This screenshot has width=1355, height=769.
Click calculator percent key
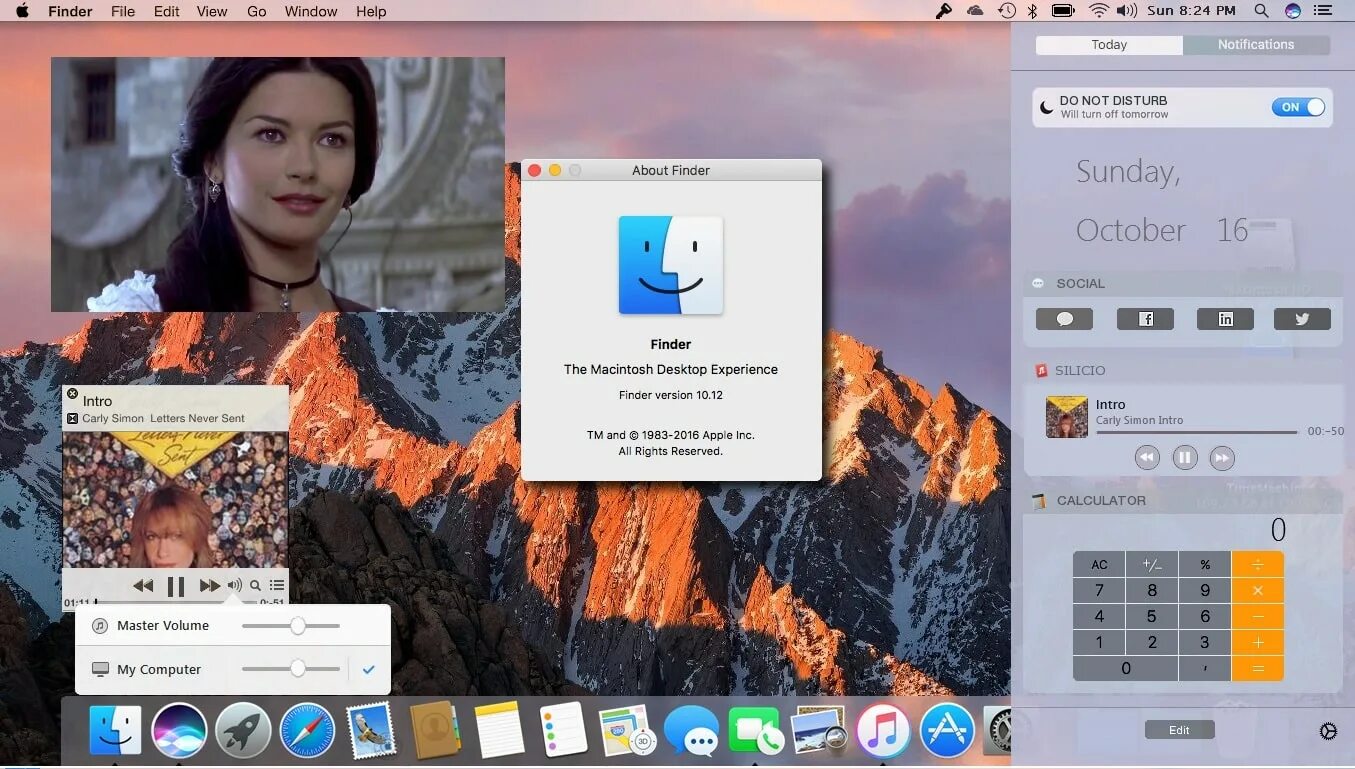(1205, 564)
